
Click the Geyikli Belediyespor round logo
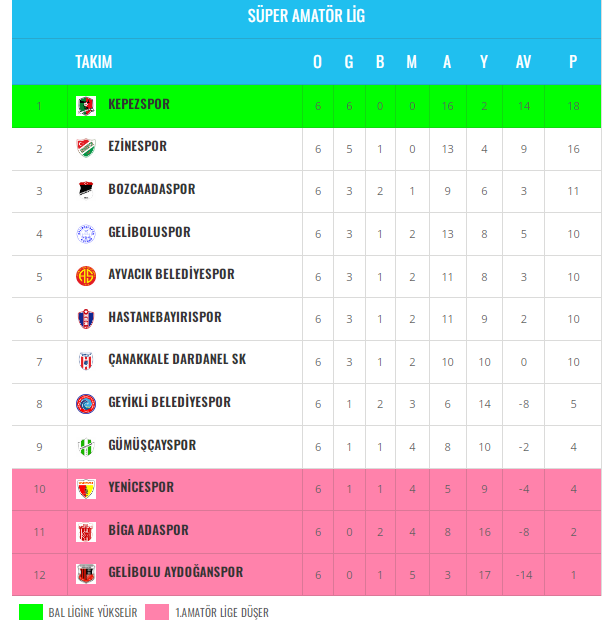click(86, 404)
